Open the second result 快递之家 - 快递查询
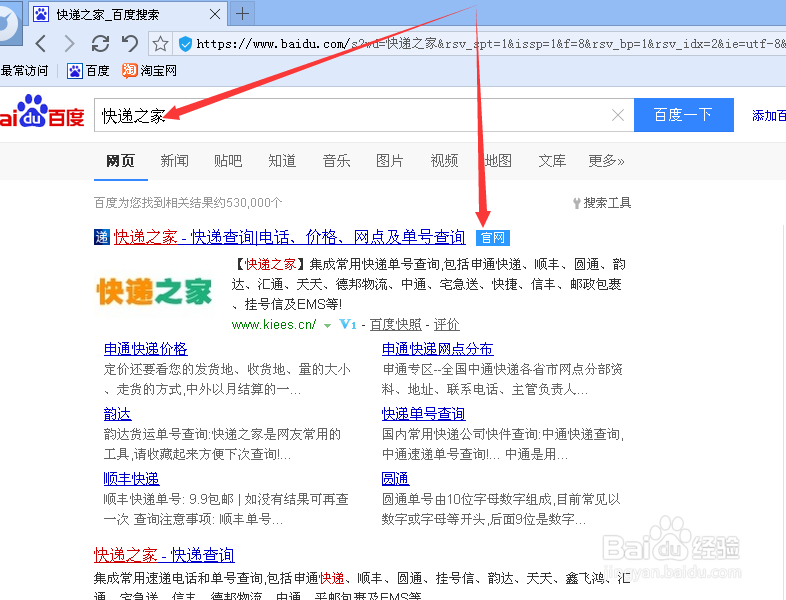Screen dimensions: 786x600 click(x=164, y=555)
